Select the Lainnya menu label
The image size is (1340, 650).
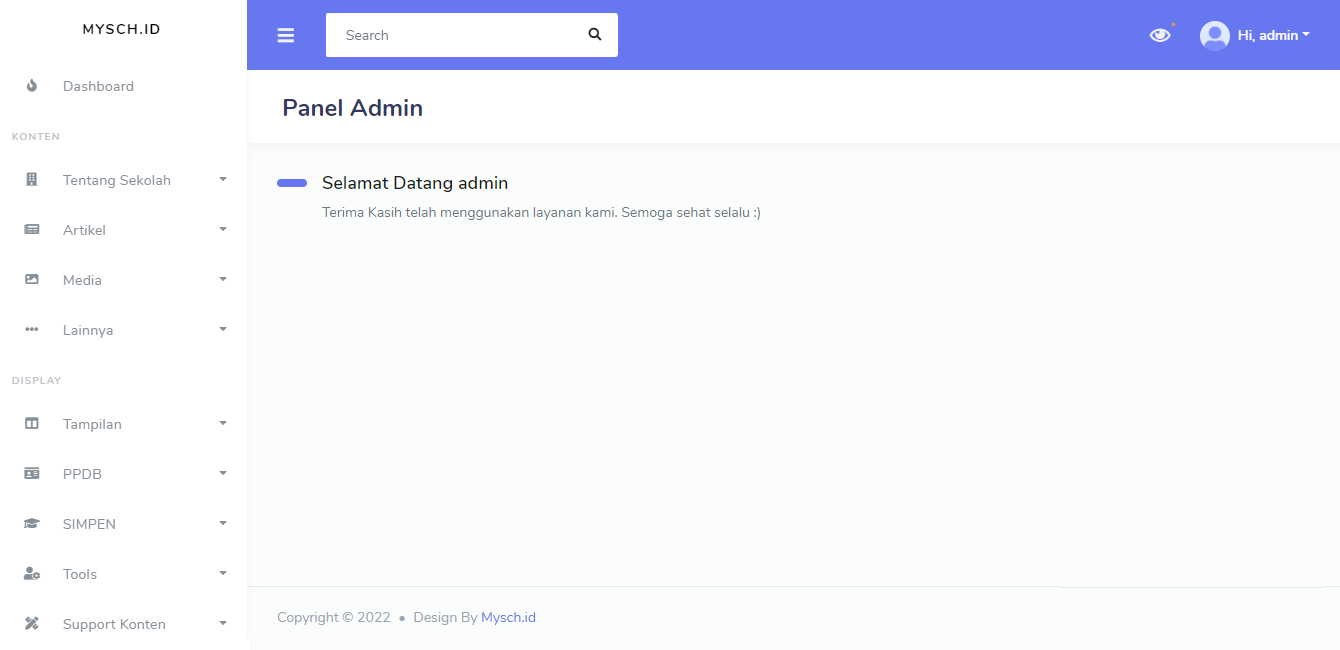pos(88,330)
